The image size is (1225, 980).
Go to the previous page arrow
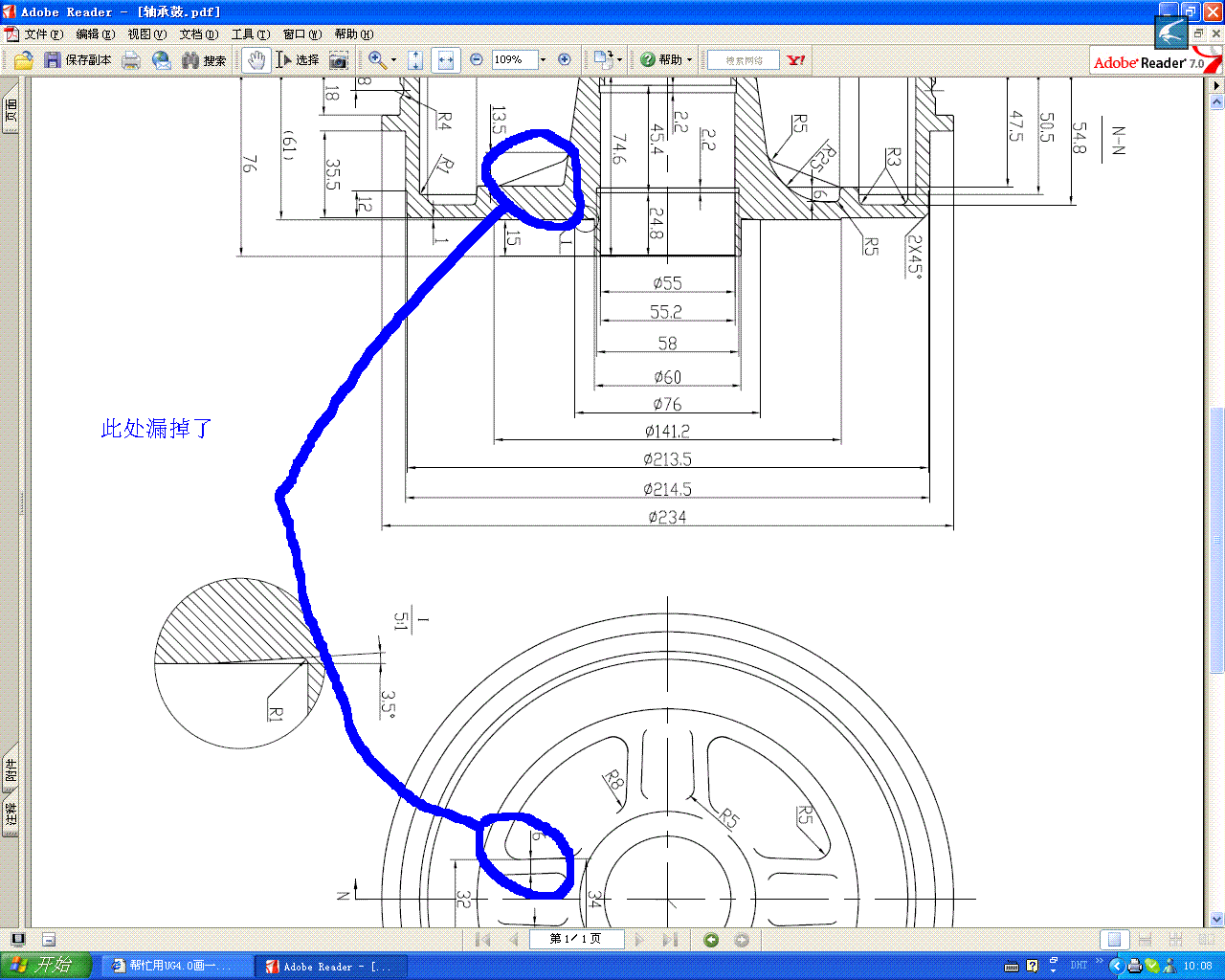coord(513,940)
